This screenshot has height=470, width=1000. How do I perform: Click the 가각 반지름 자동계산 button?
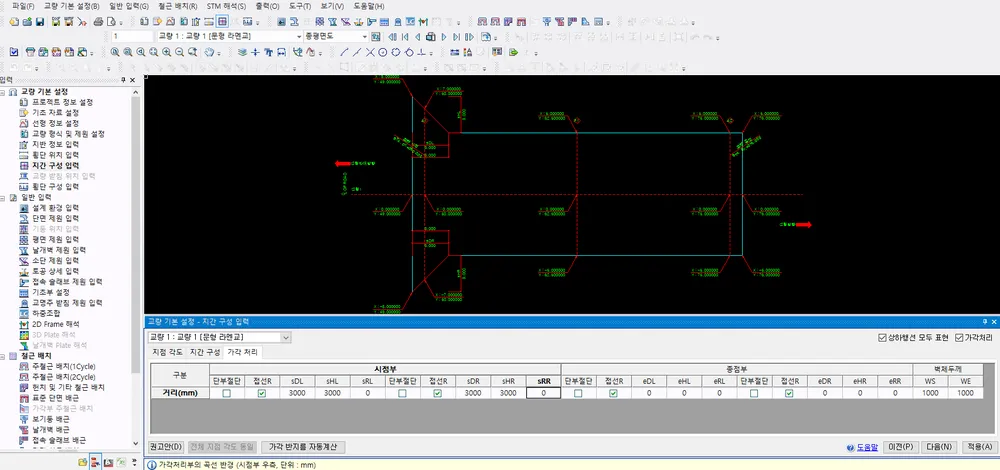(303, 447)
